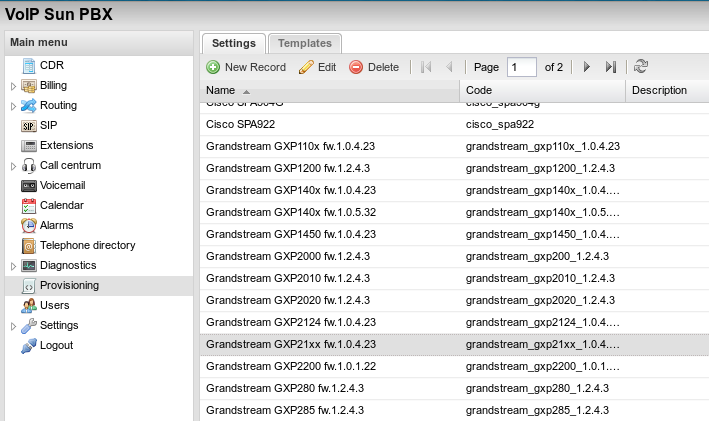Expand the Call centrum tree node

[13, 166]
